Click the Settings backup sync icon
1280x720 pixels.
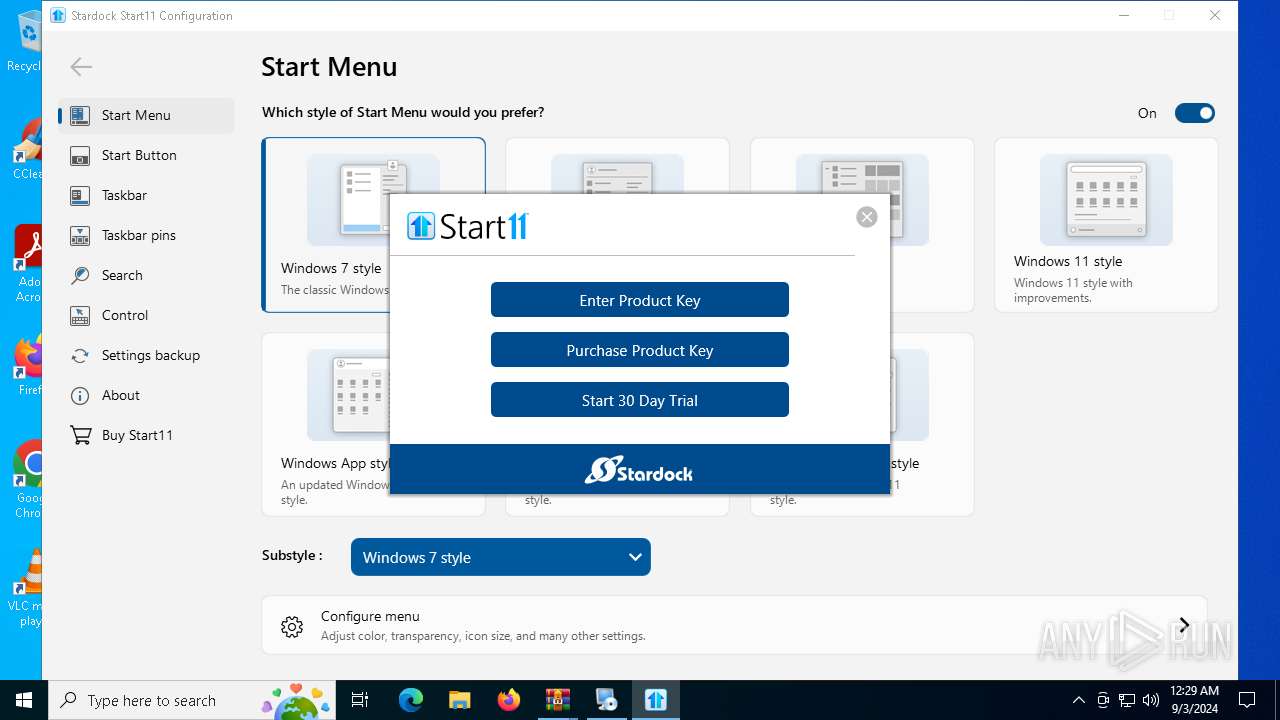[x=80, y=355]
